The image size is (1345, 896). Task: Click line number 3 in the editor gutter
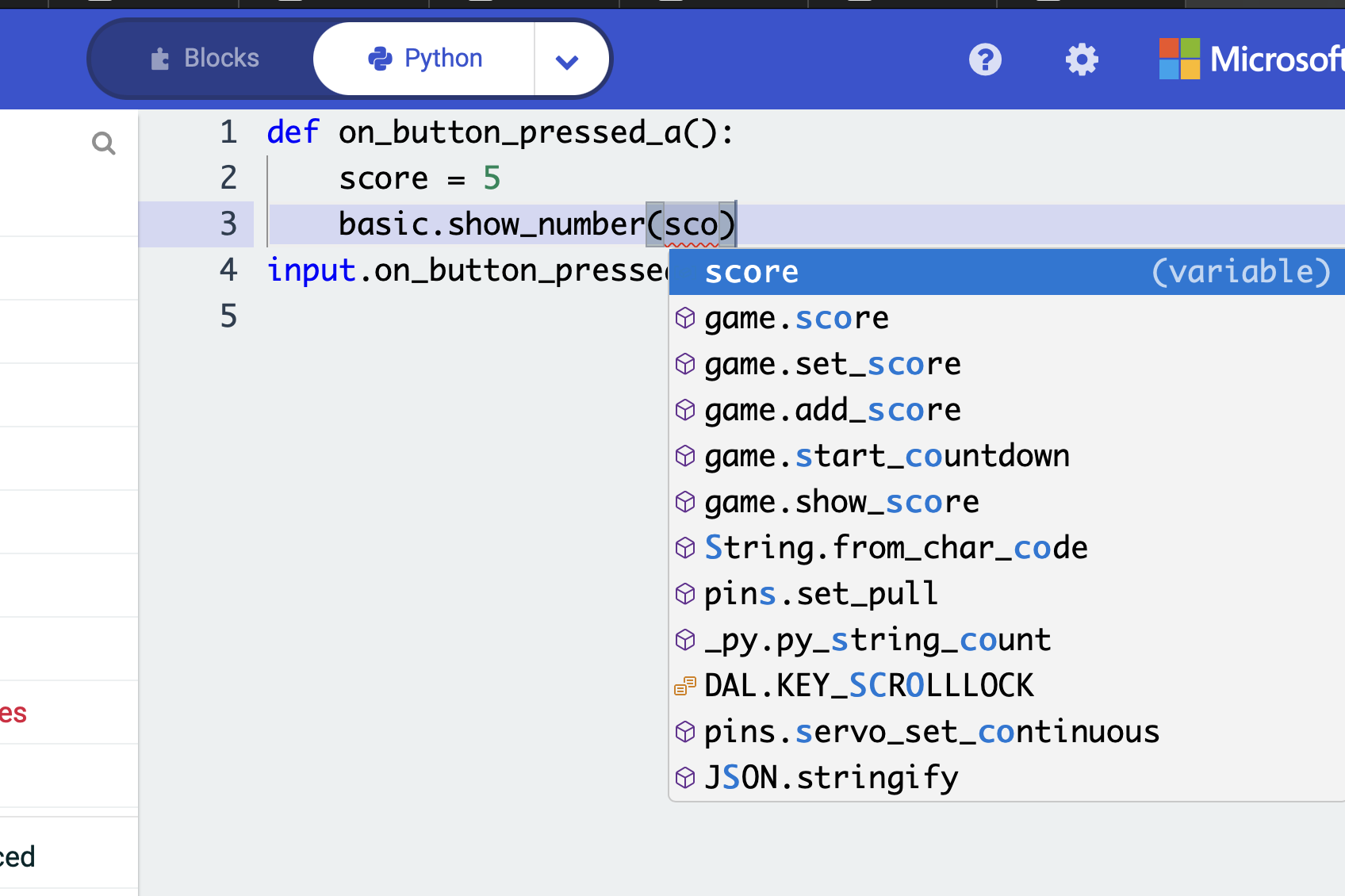click(228, 224)
